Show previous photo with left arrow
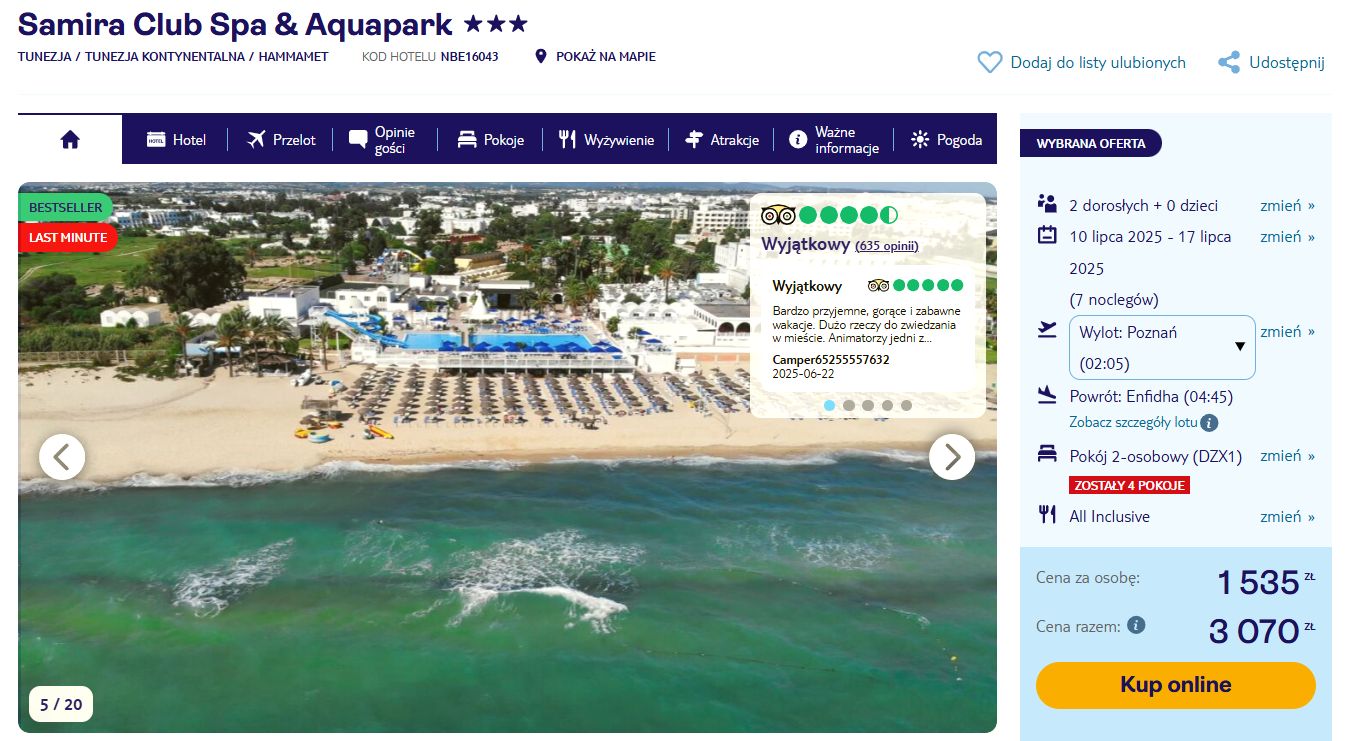This screenshot has height=741, width=1355. (x=62, y=457)
